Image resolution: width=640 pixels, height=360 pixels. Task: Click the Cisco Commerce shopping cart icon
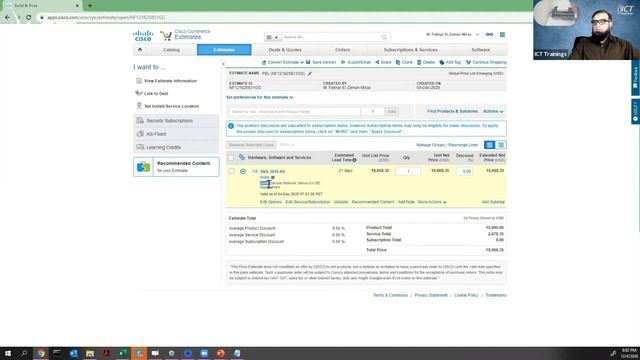[x=166, y=36]
